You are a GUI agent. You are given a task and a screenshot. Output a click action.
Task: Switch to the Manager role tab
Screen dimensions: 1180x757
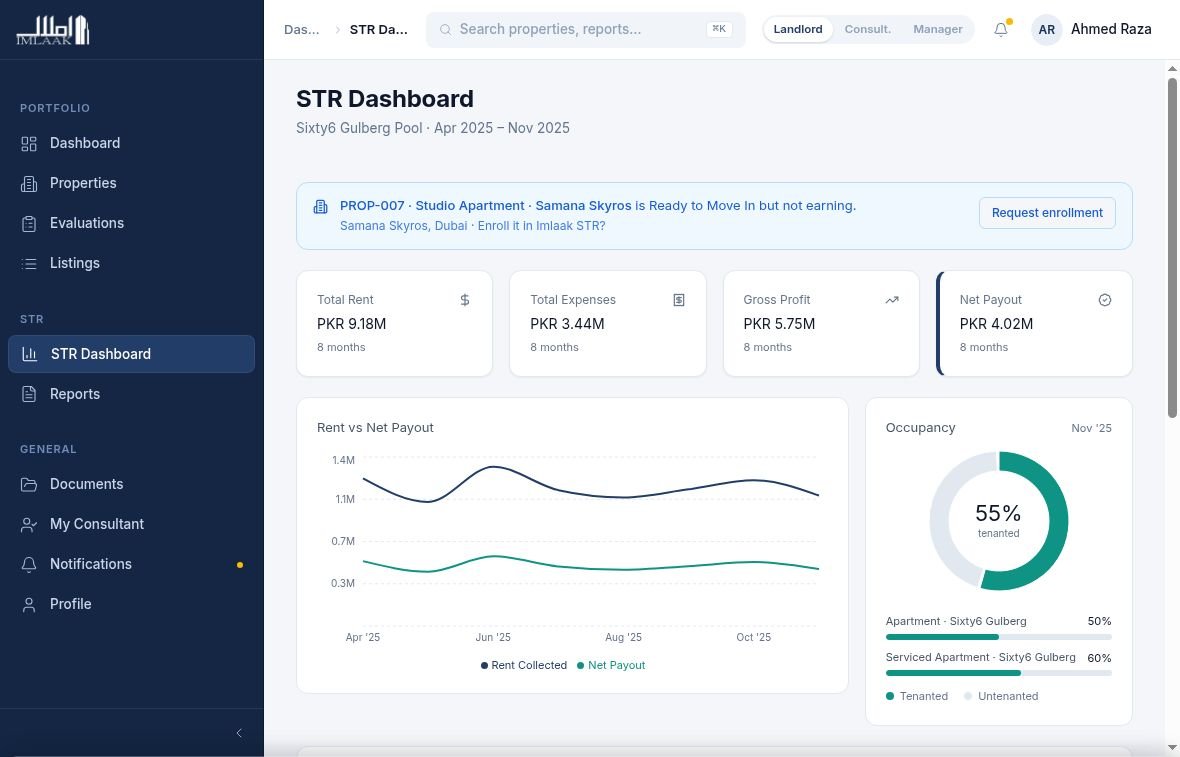click(938, 29)
